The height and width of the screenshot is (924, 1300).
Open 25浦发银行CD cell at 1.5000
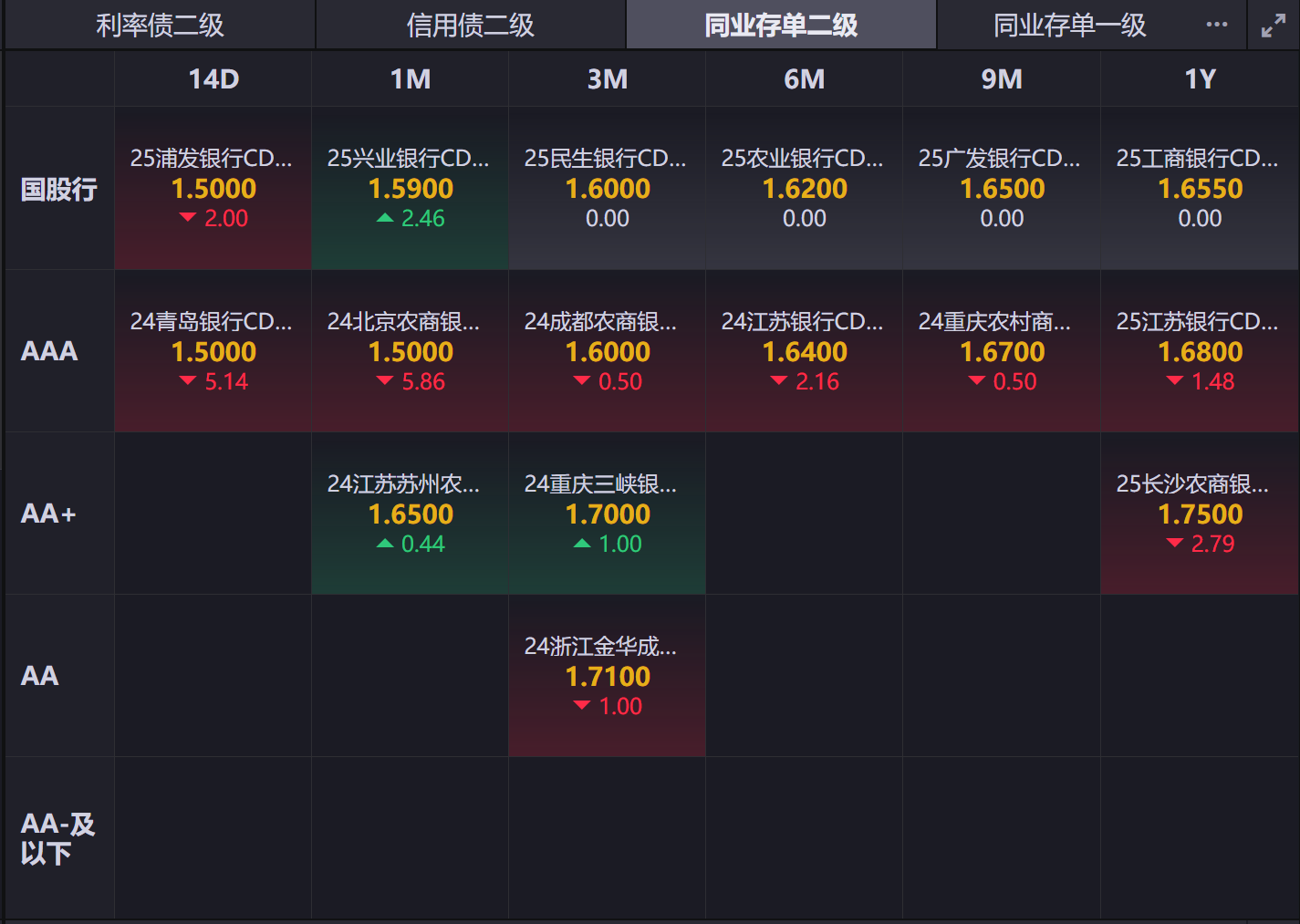point(213,189)
